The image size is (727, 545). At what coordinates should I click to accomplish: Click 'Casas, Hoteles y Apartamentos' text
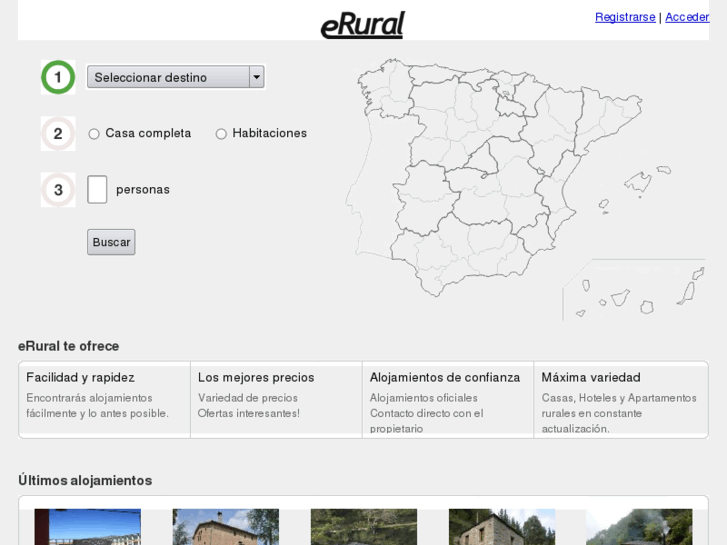click(619, 398)
